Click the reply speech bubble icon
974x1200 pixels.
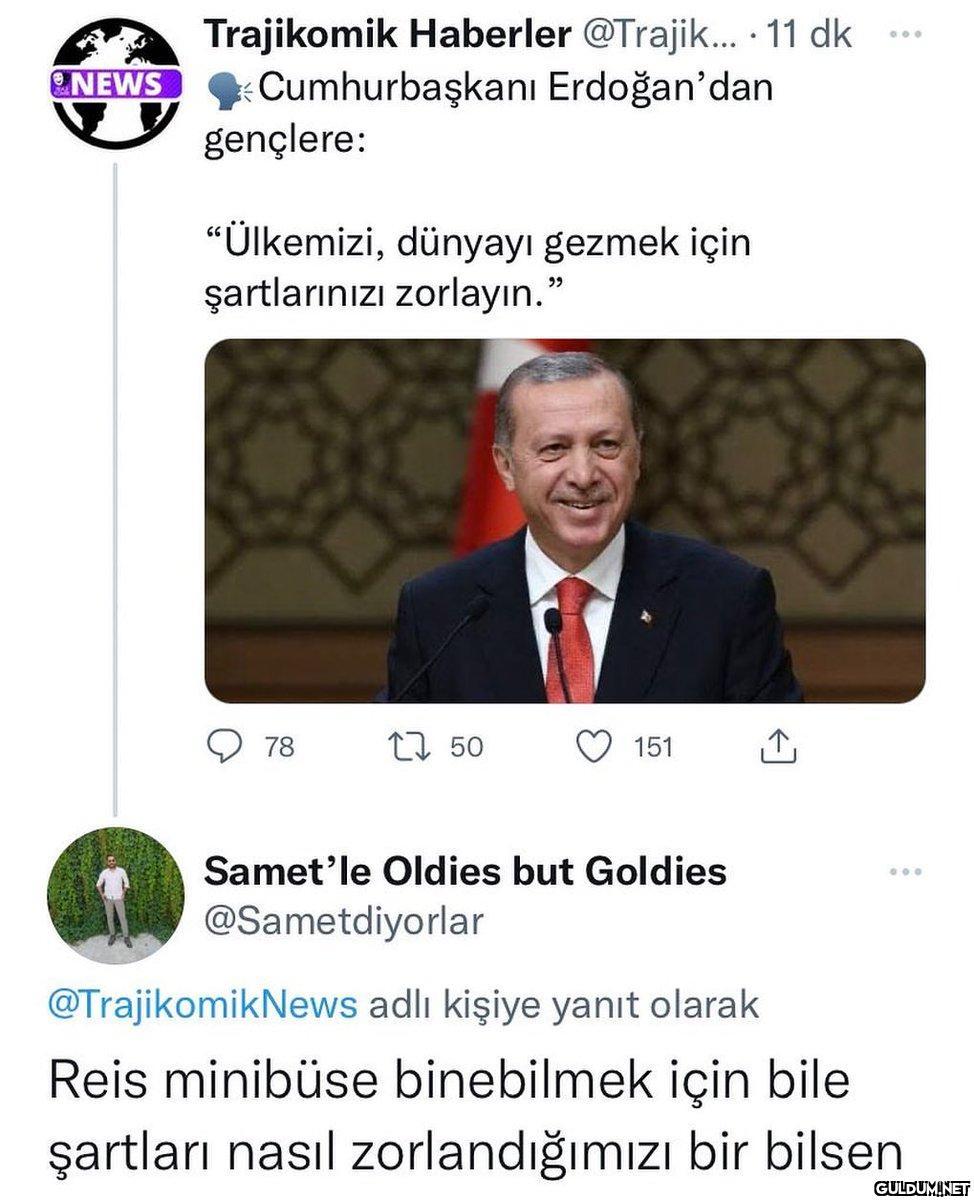pyautogui.click(x=224, y=747)
